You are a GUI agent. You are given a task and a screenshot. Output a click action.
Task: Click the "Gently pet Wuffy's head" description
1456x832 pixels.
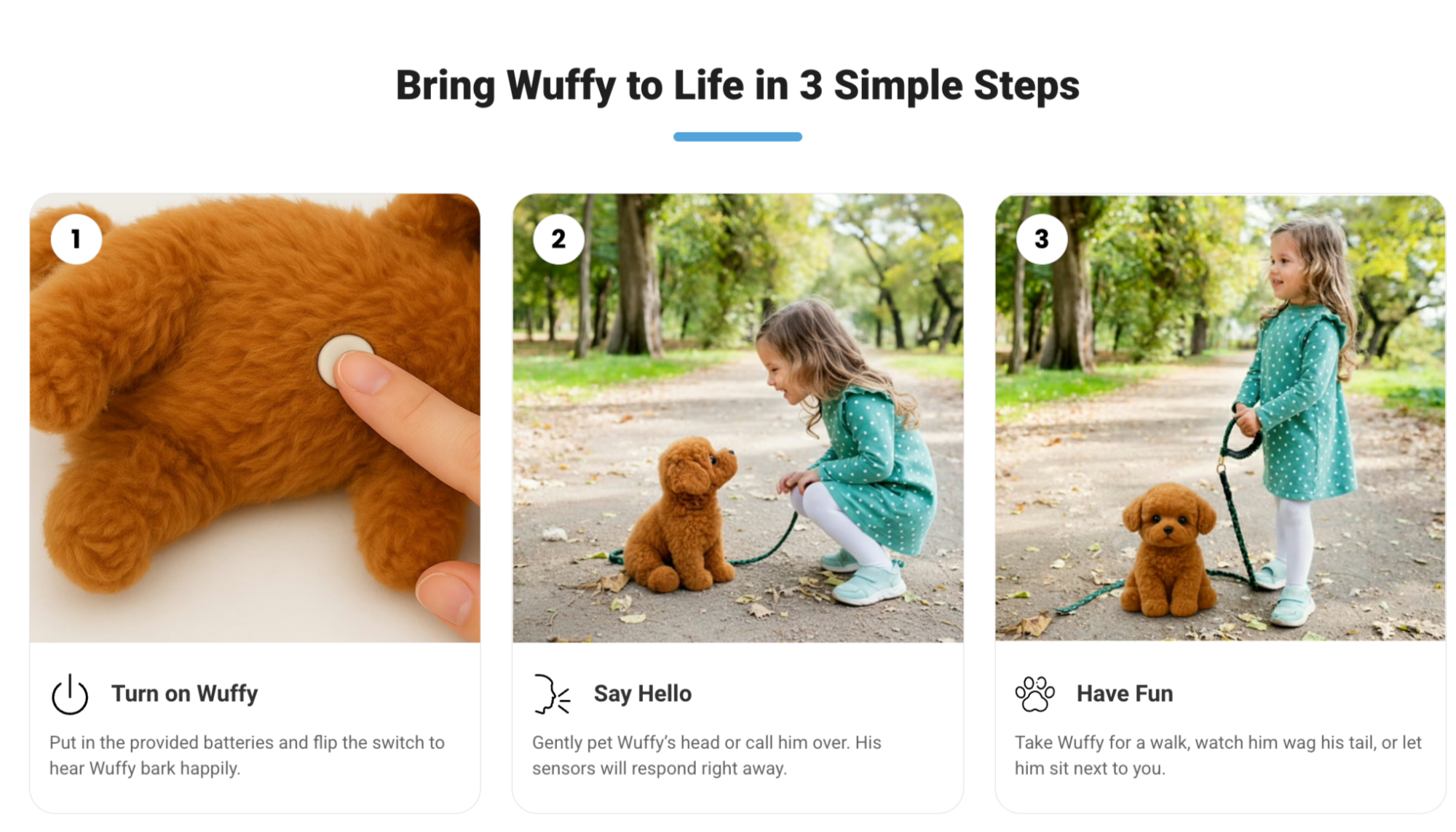(706, 756)
